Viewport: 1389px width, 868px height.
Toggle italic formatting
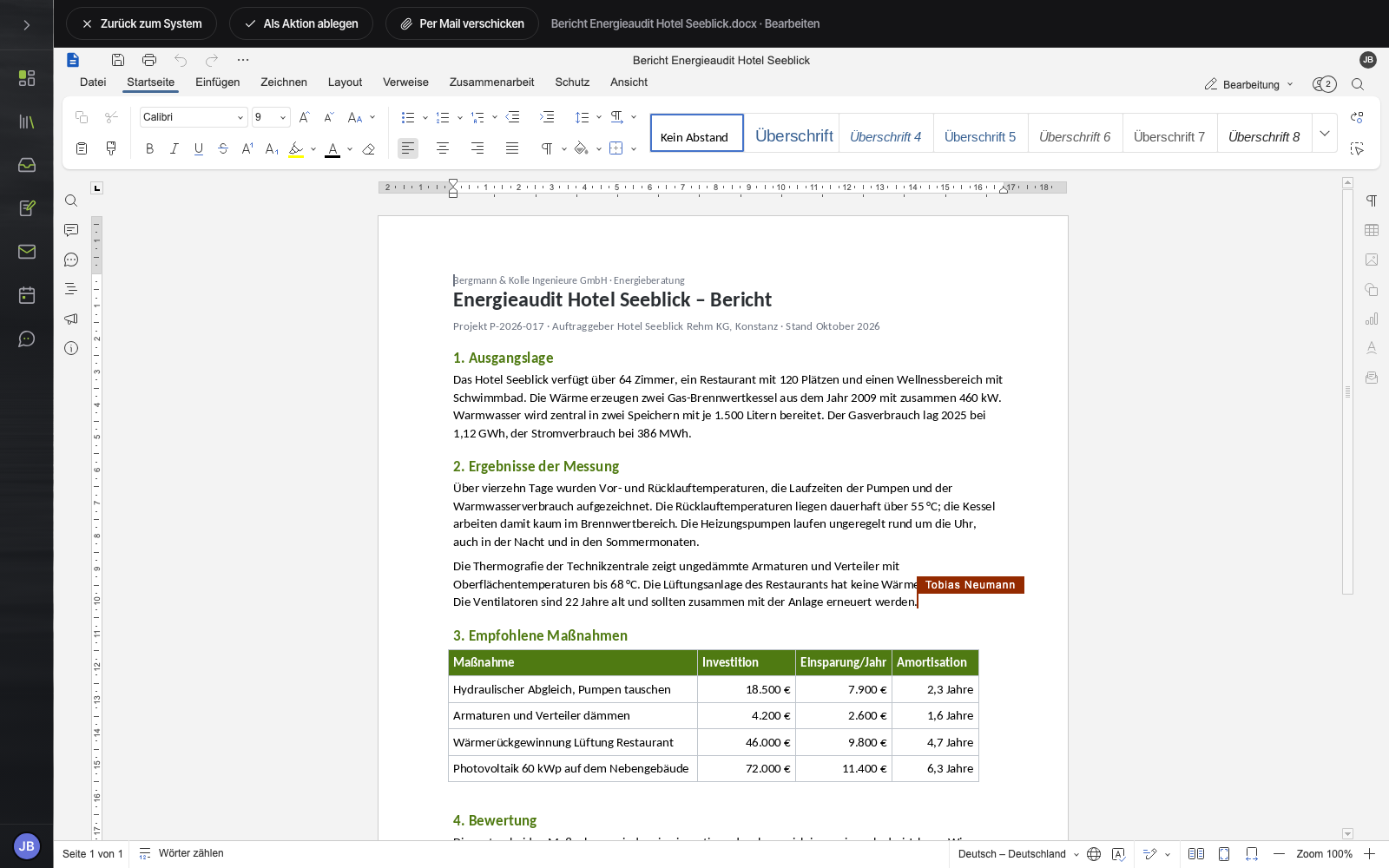174,148
